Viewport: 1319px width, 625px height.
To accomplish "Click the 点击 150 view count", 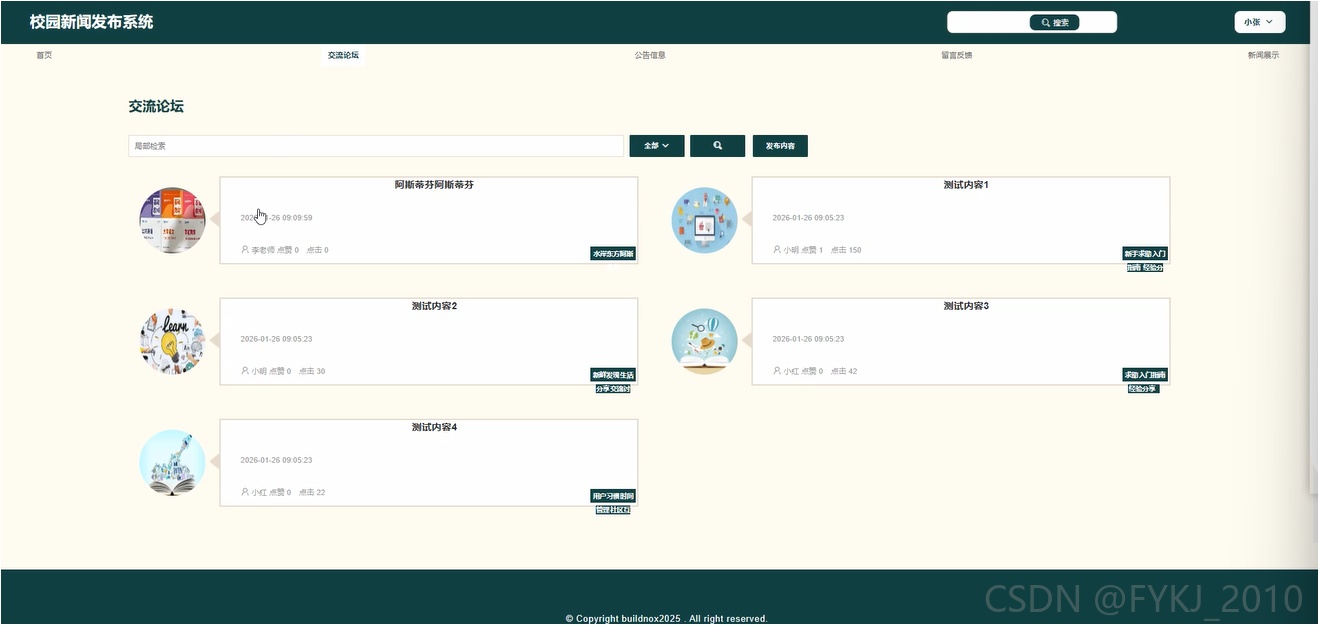I will [846, 250].
